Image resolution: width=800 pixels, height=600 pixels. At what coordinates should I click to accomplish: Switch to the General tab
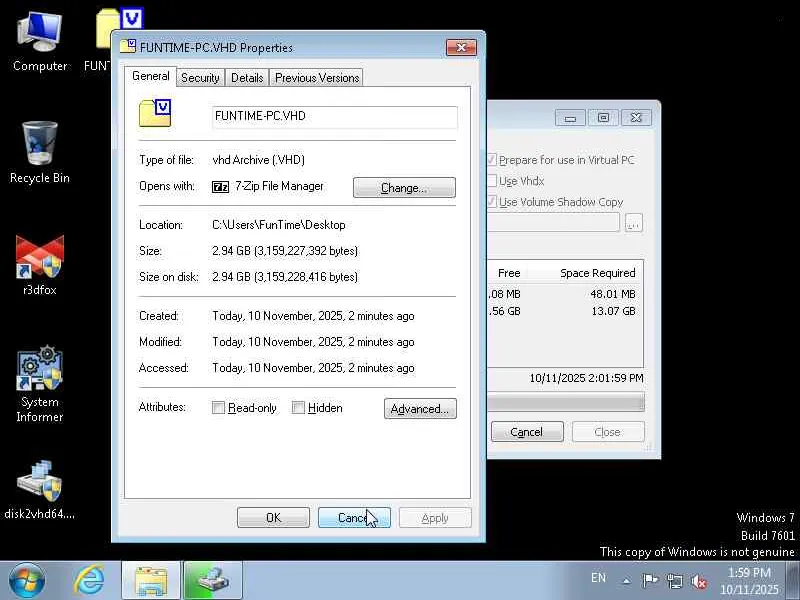[151, 76]
